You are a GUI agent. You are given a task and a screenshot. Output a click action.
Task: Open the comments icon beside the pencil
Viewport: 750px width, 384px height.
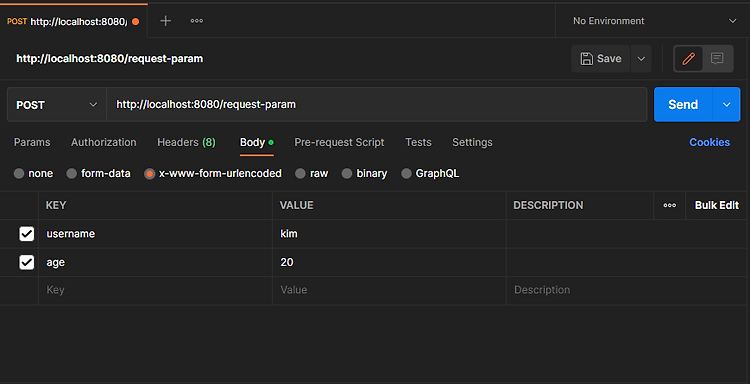click(717, 59)
